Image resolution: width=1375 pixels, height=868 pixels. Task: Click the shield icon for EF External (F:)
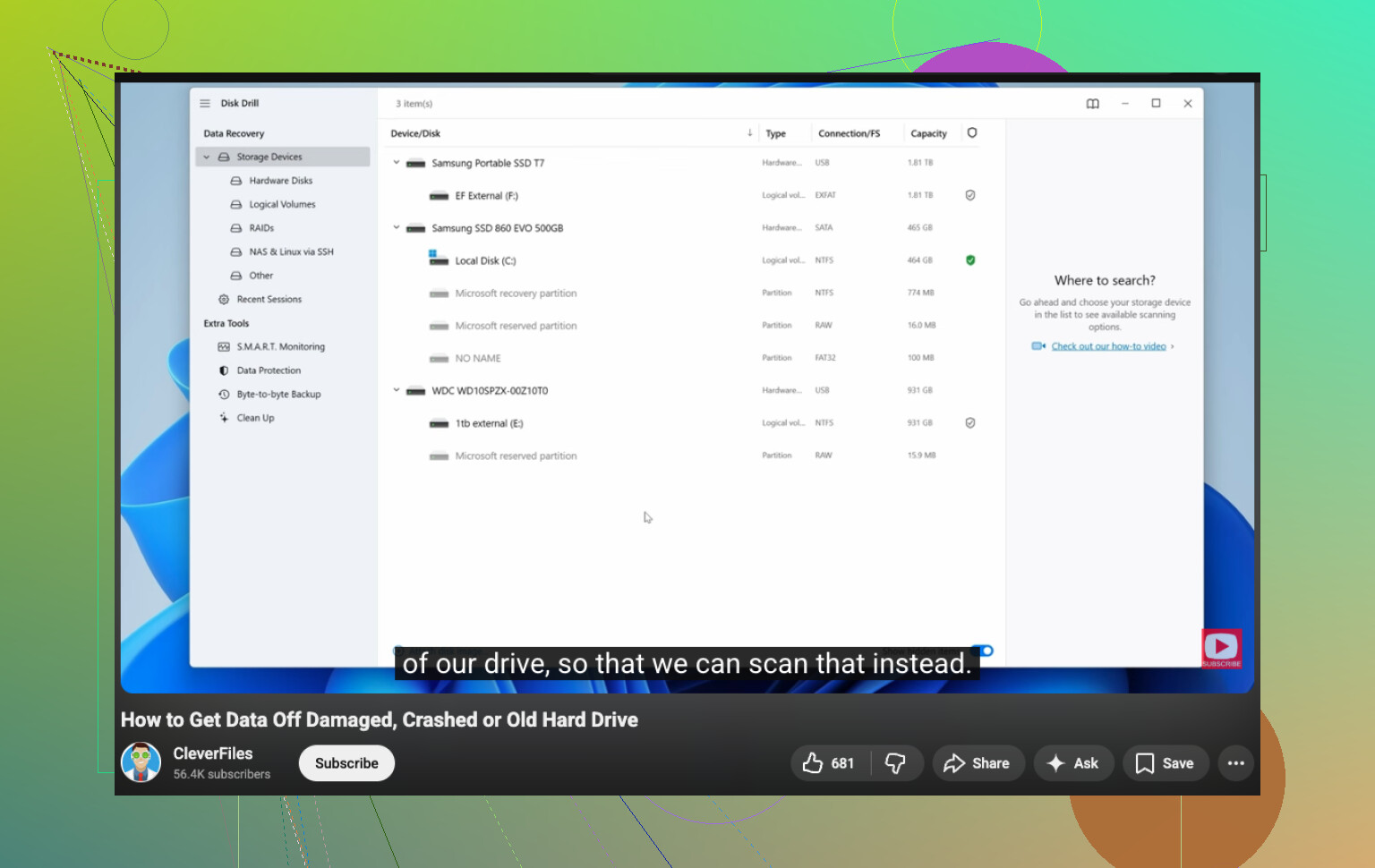(x=970, y=195)
